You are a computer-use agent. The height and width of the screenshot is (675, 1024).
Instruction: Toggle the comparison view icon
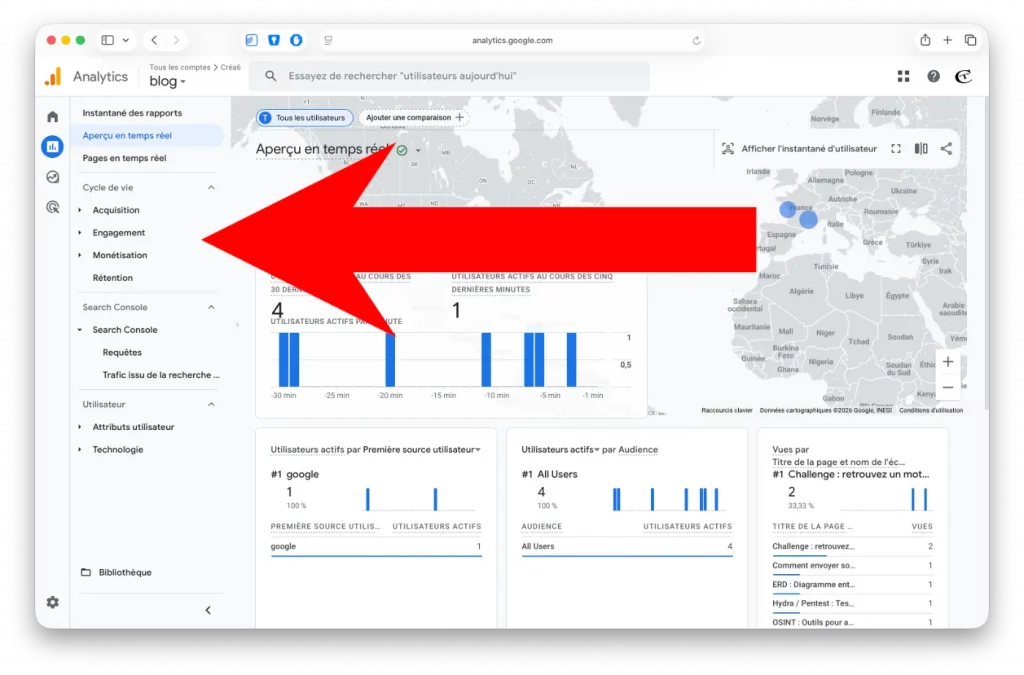click(920, 149)
